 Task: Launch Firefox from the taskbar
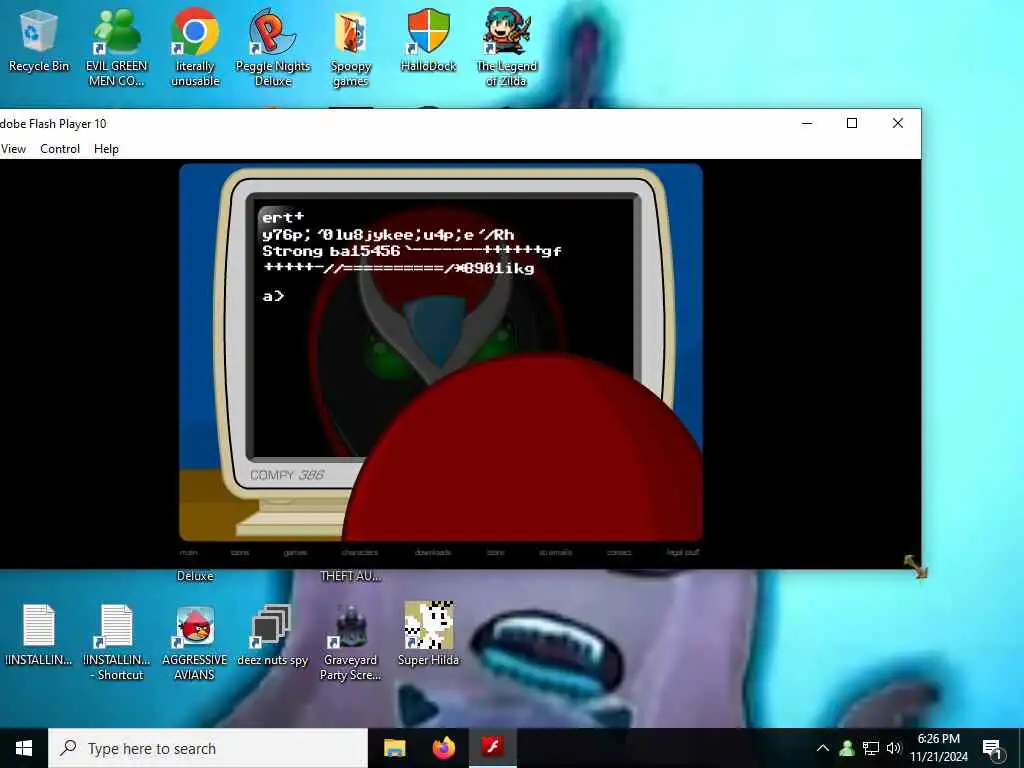pos(444,748)
